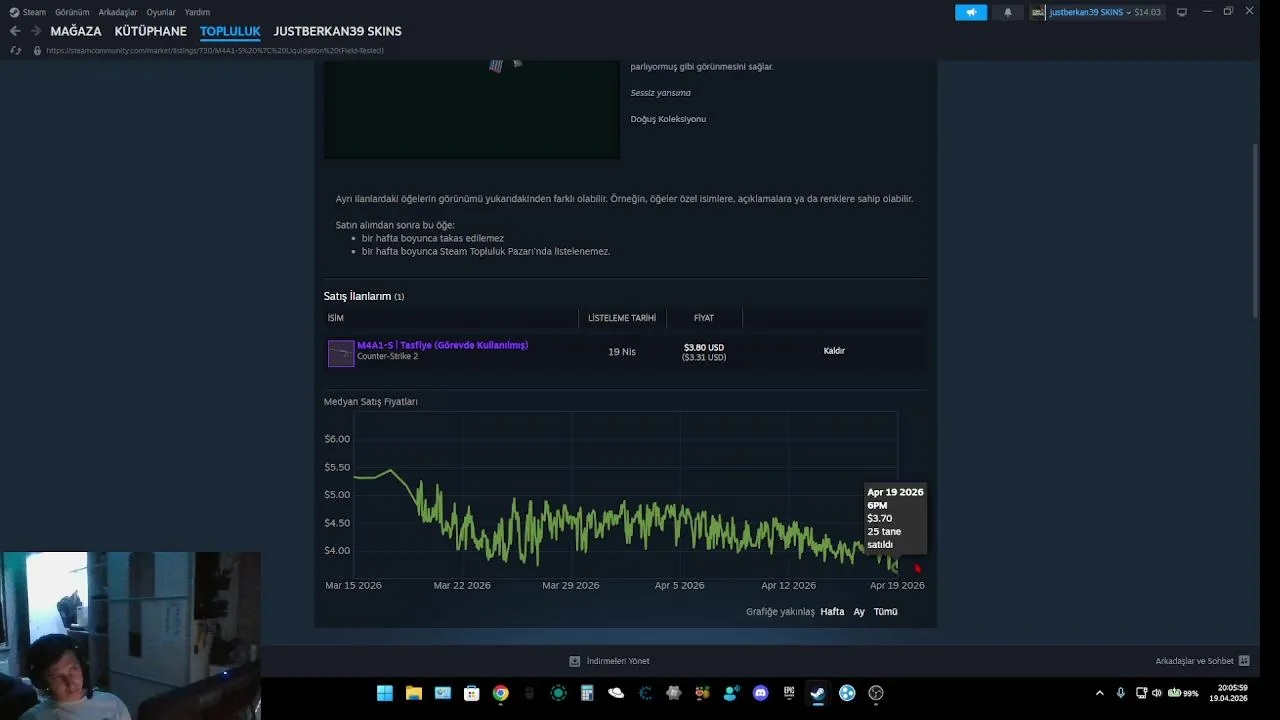The image size is (1280, 720).
Task: Reload the page with the refresh icon
Action: coord(15,50)
